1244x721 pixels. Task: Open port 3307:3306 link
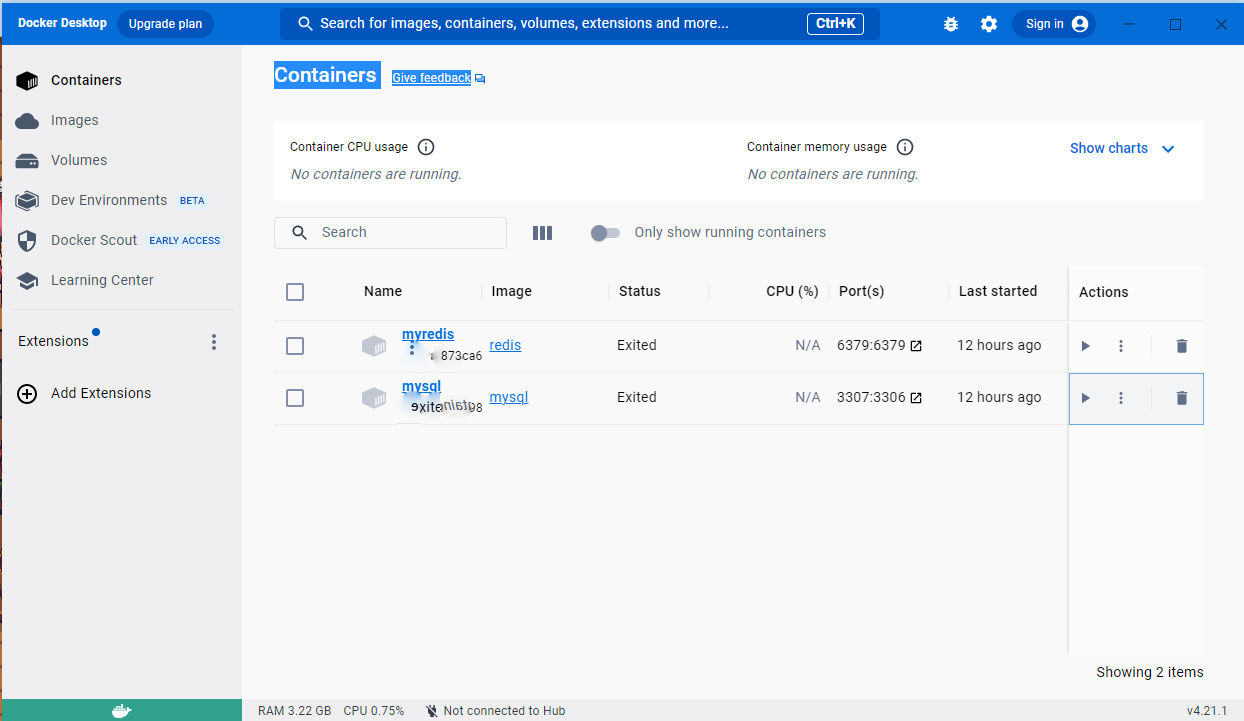click(879, 397)
